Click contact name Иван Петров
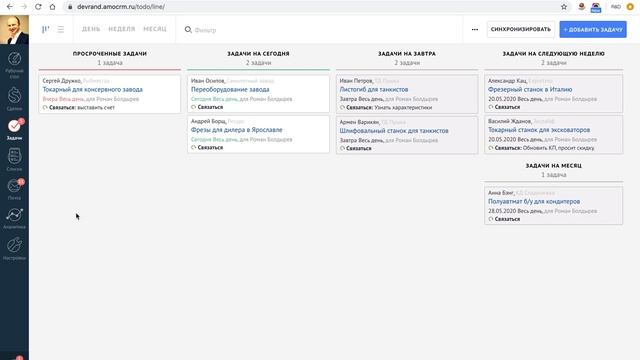 point(356,81)
